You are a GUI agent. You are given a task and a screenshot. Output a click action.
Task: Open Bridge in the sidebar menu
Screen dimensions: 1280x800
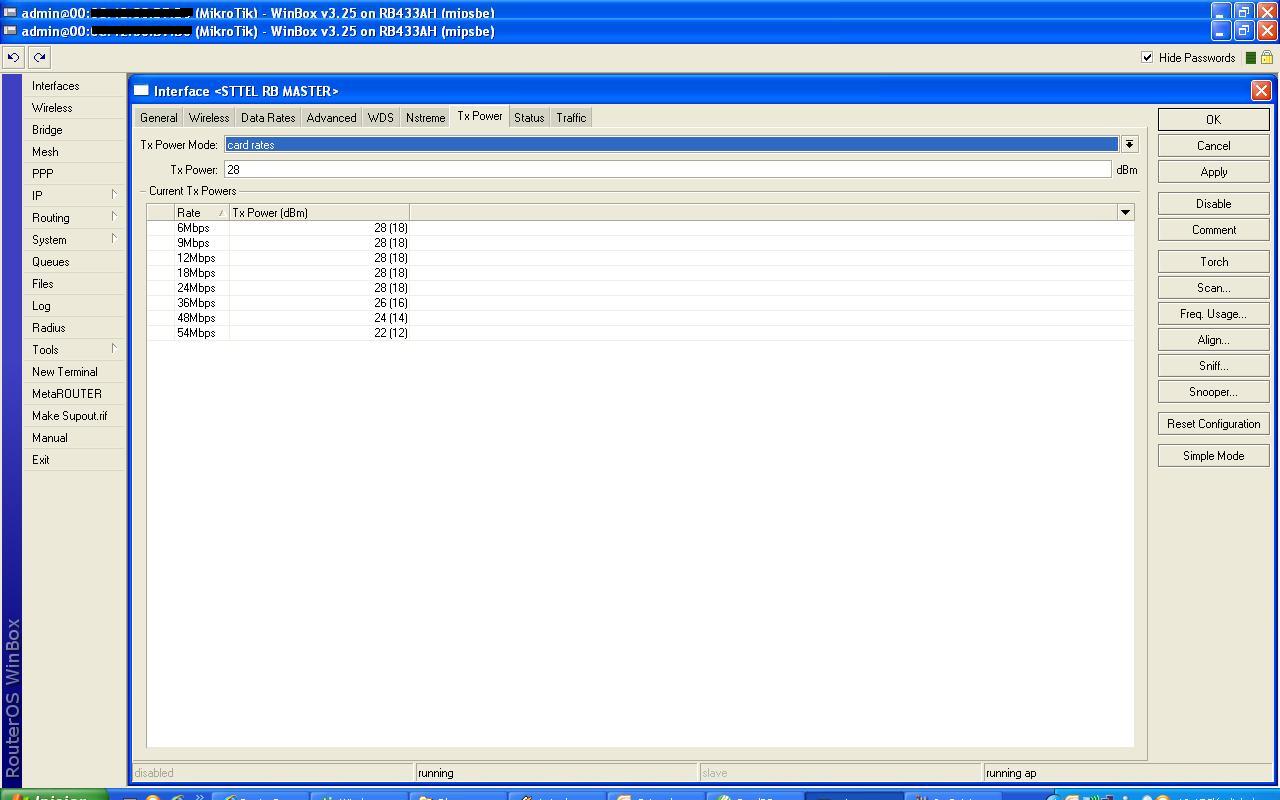[x=74, y=129]
